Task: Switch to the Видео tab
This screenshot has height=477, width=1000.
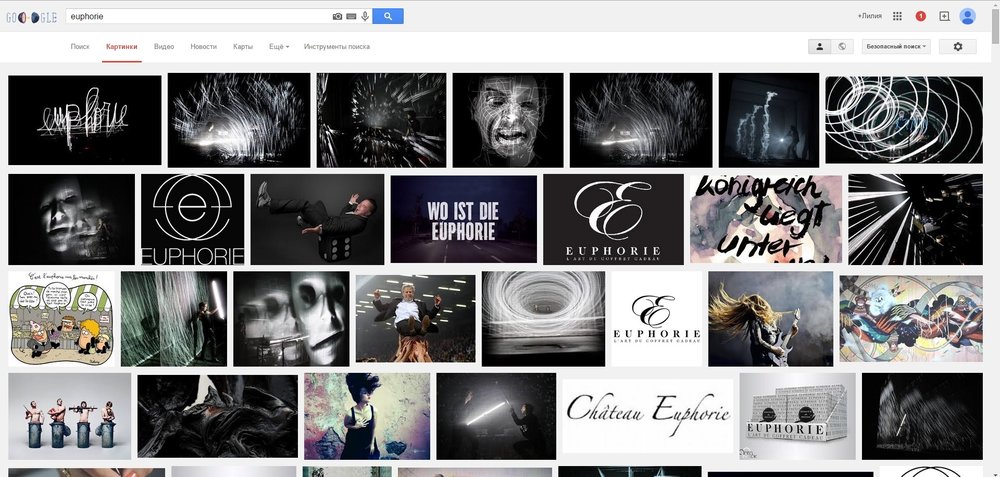Action: click(165, 47)
